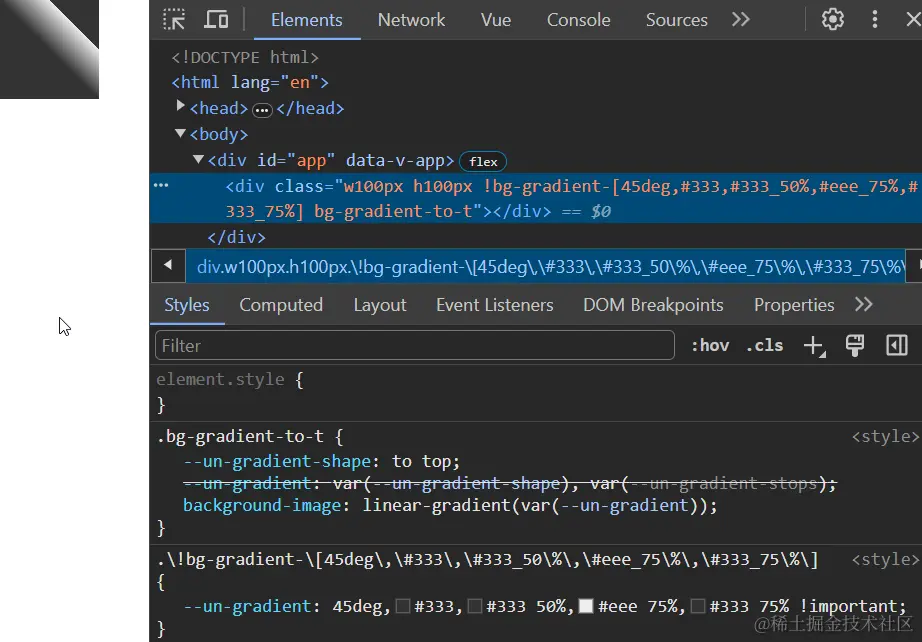Toggle the :hov element state panel
The height and width of the screenshot is (642, 922).
click(710, 345)
